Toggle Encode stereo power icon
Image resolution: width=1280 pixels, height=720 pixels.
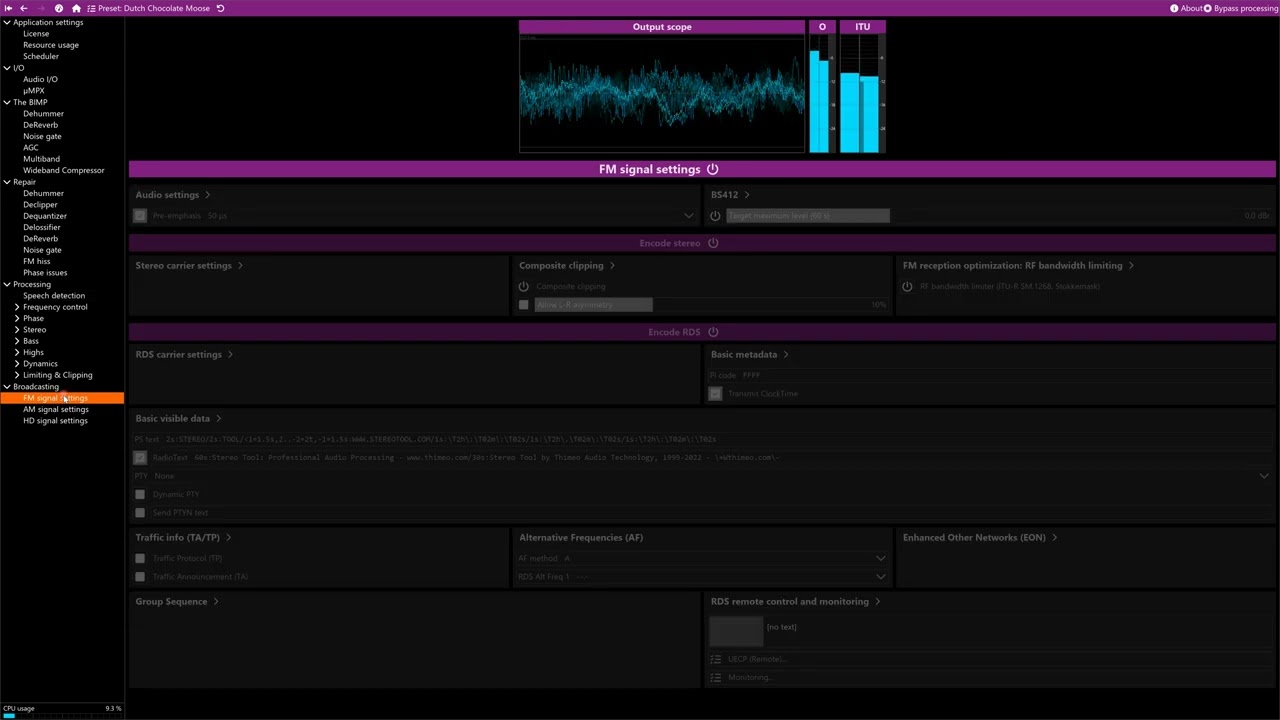pos(713,243)
